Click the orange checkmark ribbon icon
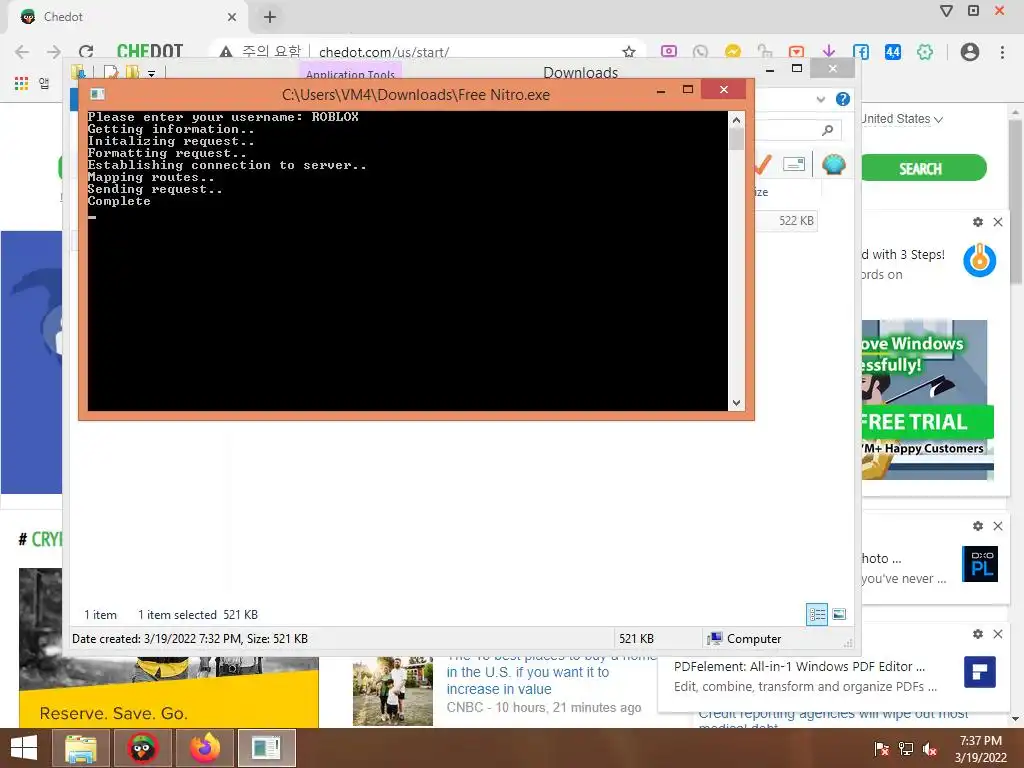 coord(762,165)
